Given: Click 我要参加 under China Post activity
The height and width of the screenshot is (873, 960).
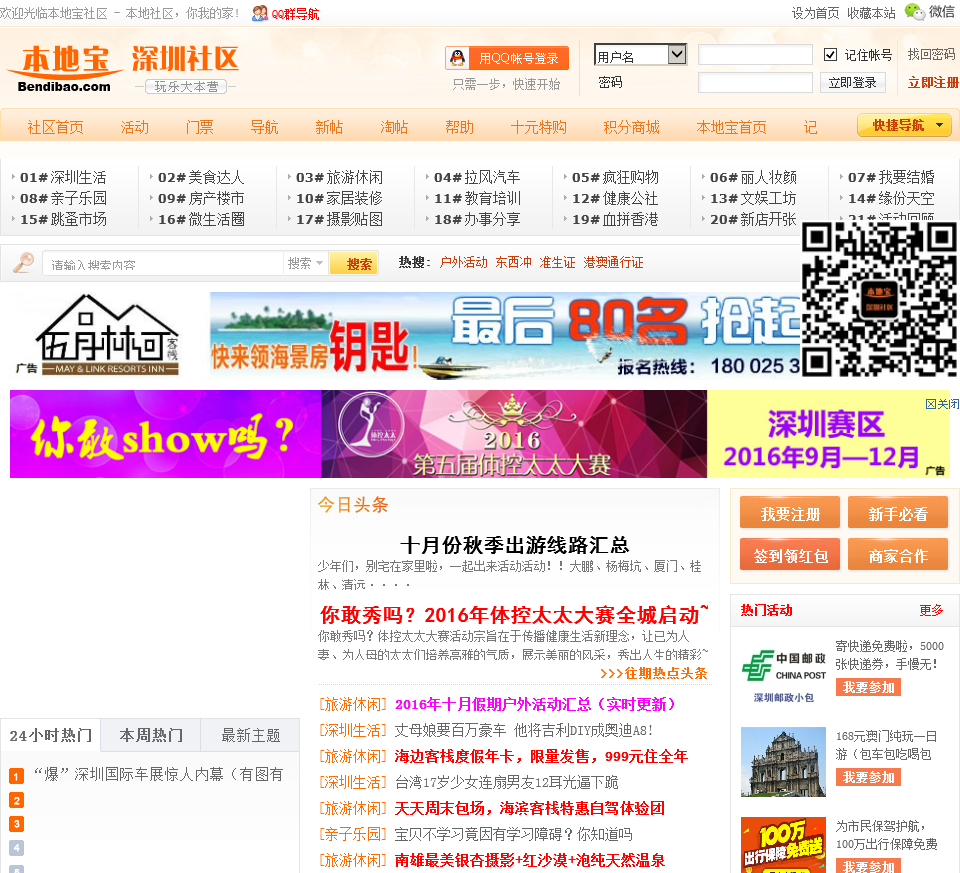Looking at the screenshot, I should tap(868, 688).
